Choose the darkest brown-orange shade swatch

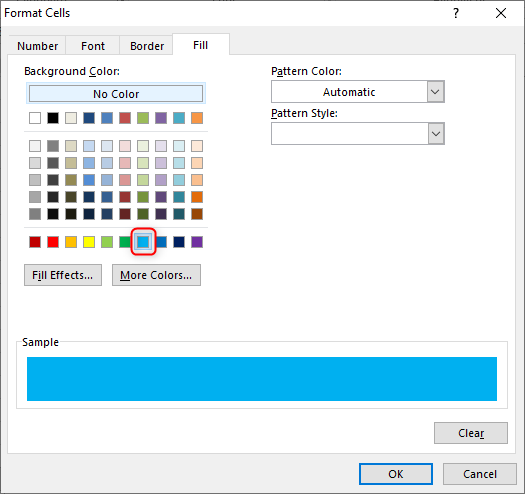pos(197,214)
